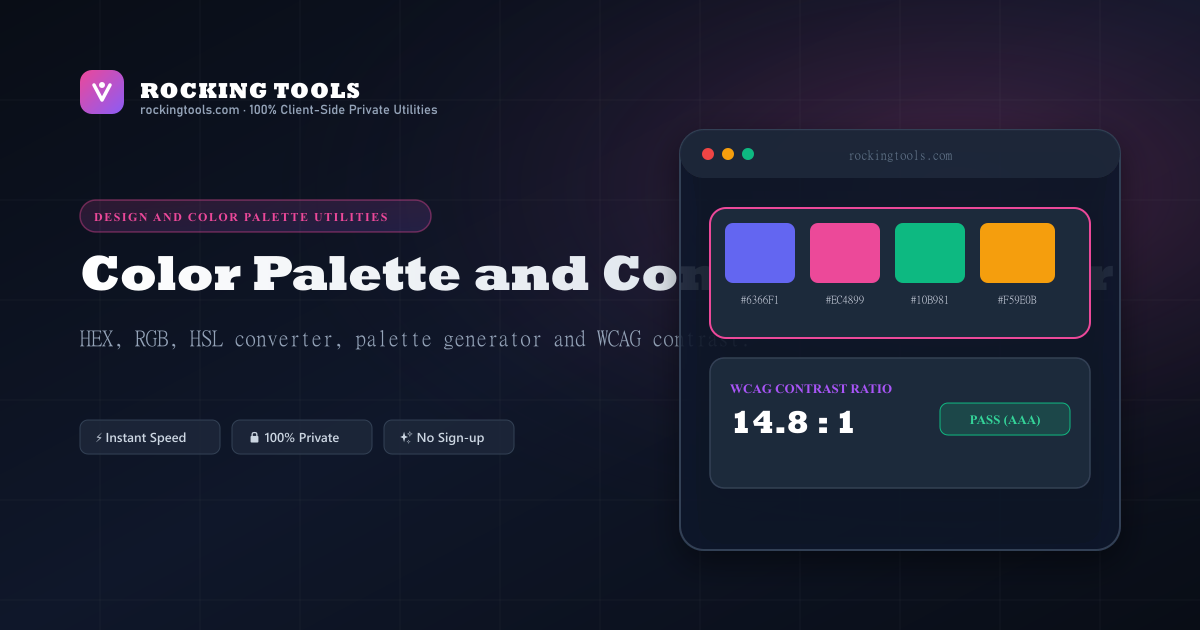Click the #EC4899 hex label
Screen dimensions: 1200x630
click(x=845, y=300)
